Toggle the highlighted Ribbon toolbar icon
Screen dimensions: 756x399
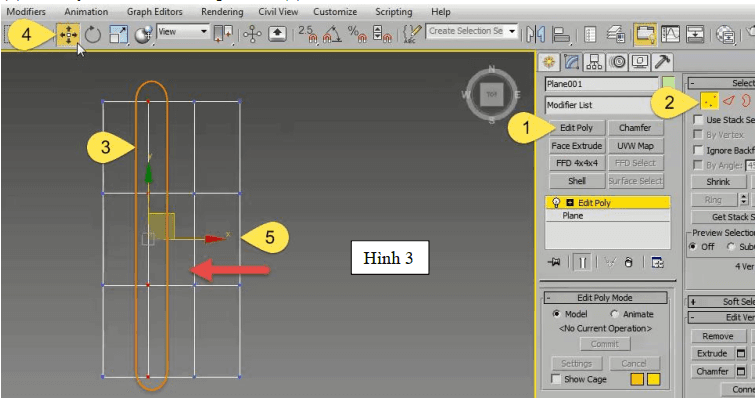pos(645,34)
